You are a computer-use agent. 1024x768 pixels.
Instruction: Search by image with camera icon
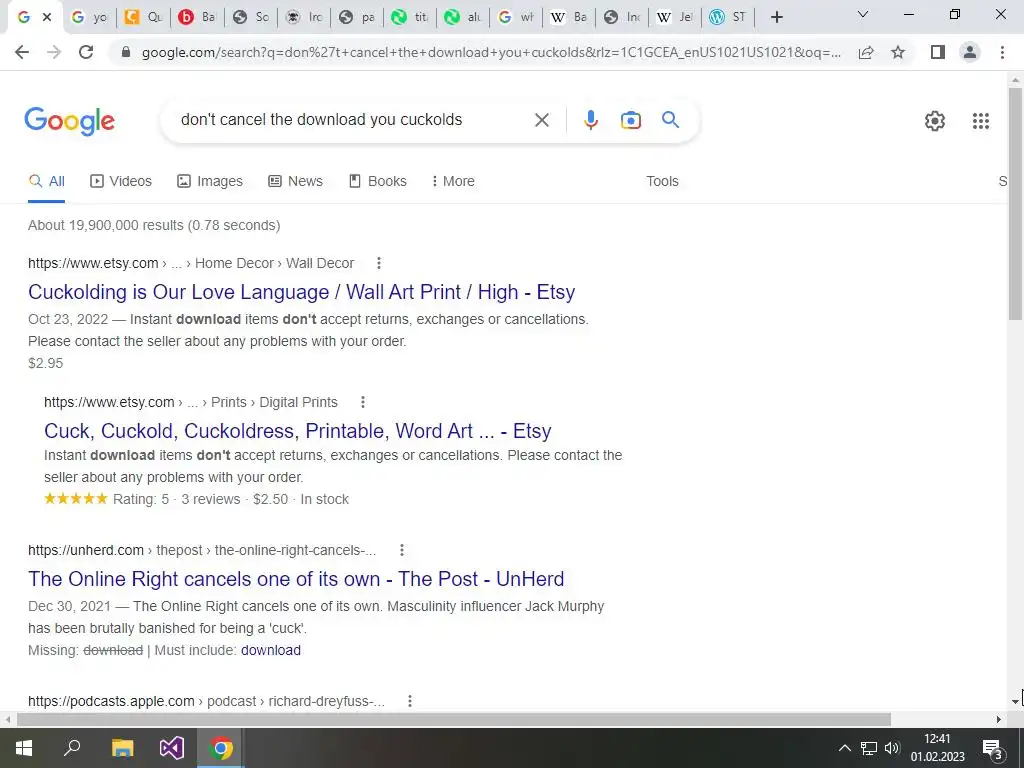coord(630,120)
